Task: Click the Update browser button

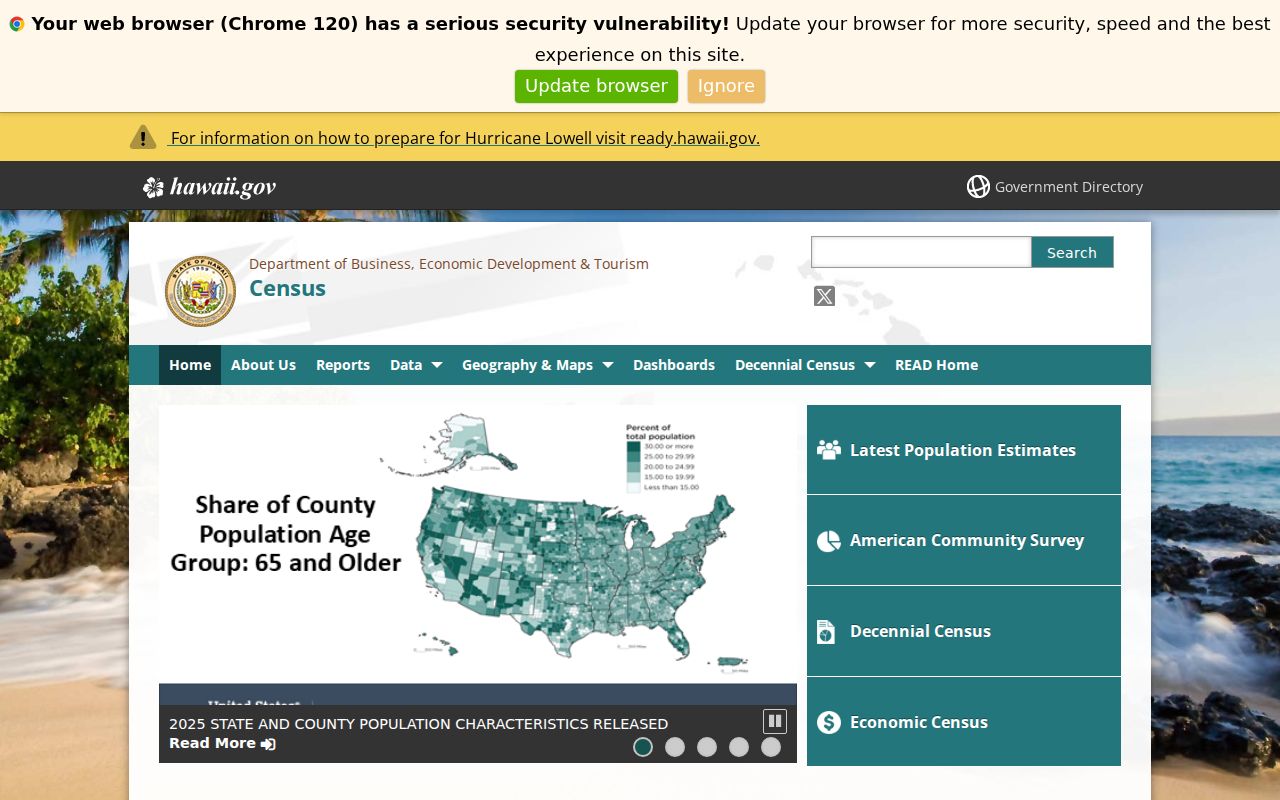Action: (x=596, y=86)
